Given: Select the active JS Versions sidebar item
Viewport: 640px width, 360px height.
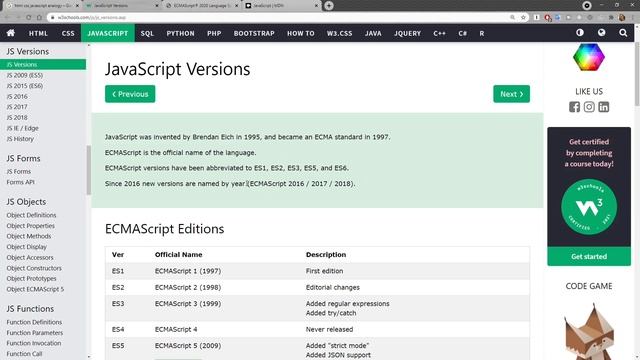Looking at the screenshot, I should [43, 64].
